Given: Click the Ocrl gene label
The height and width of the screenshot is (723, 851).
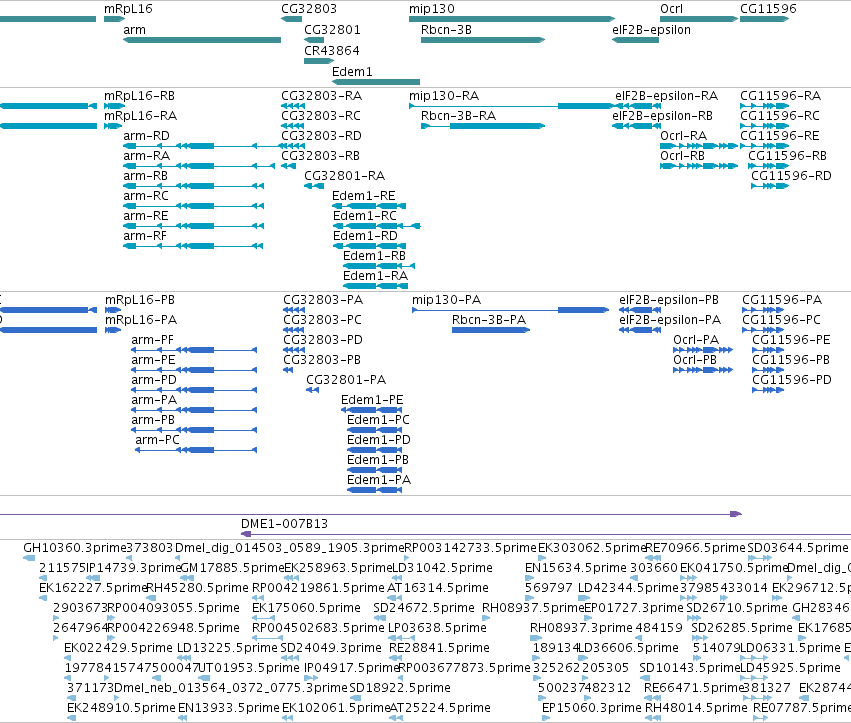Looking at the screenshot, I should tap(671, 9).
